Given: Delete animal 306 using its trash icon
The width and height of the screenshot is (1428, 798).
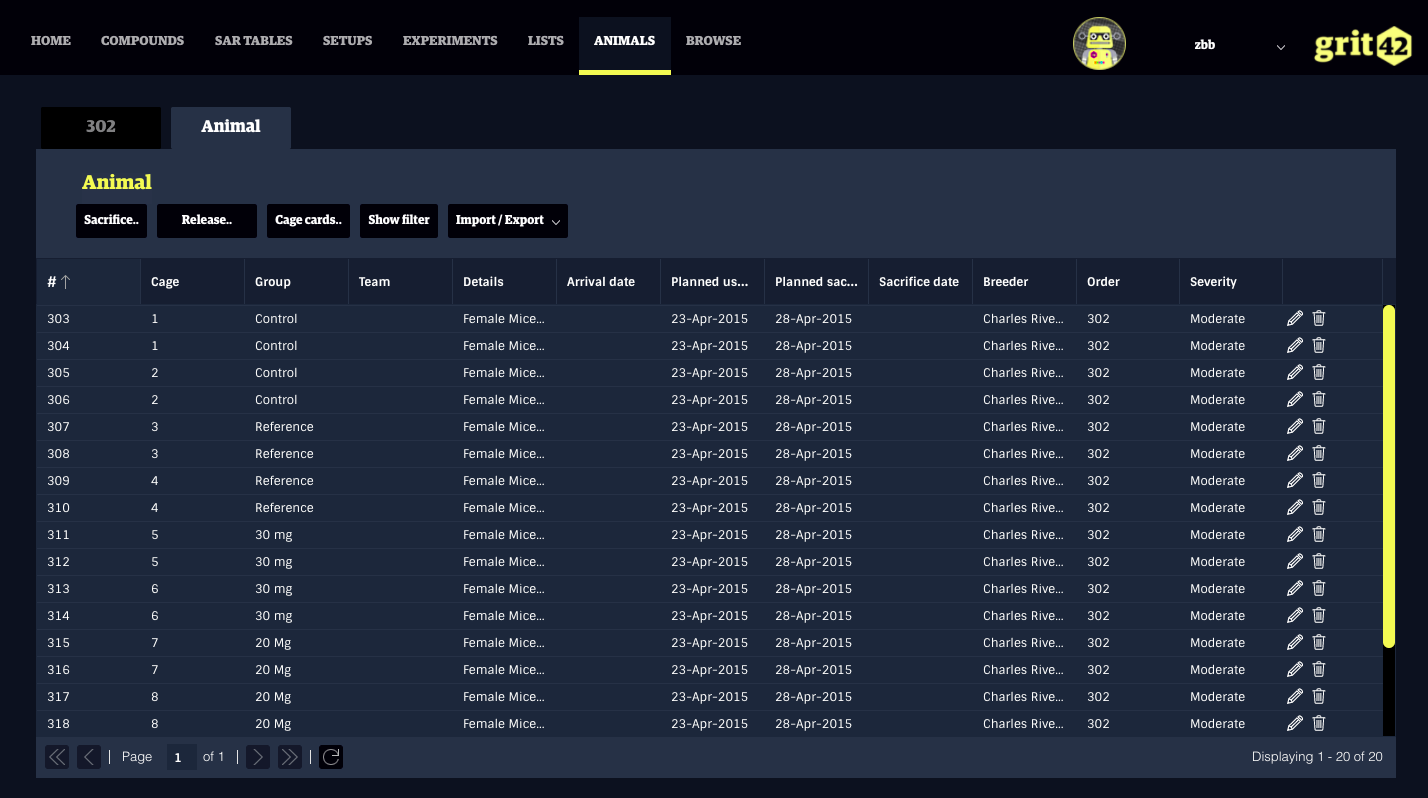Looking at the screenshot, I should point(1319,399).
